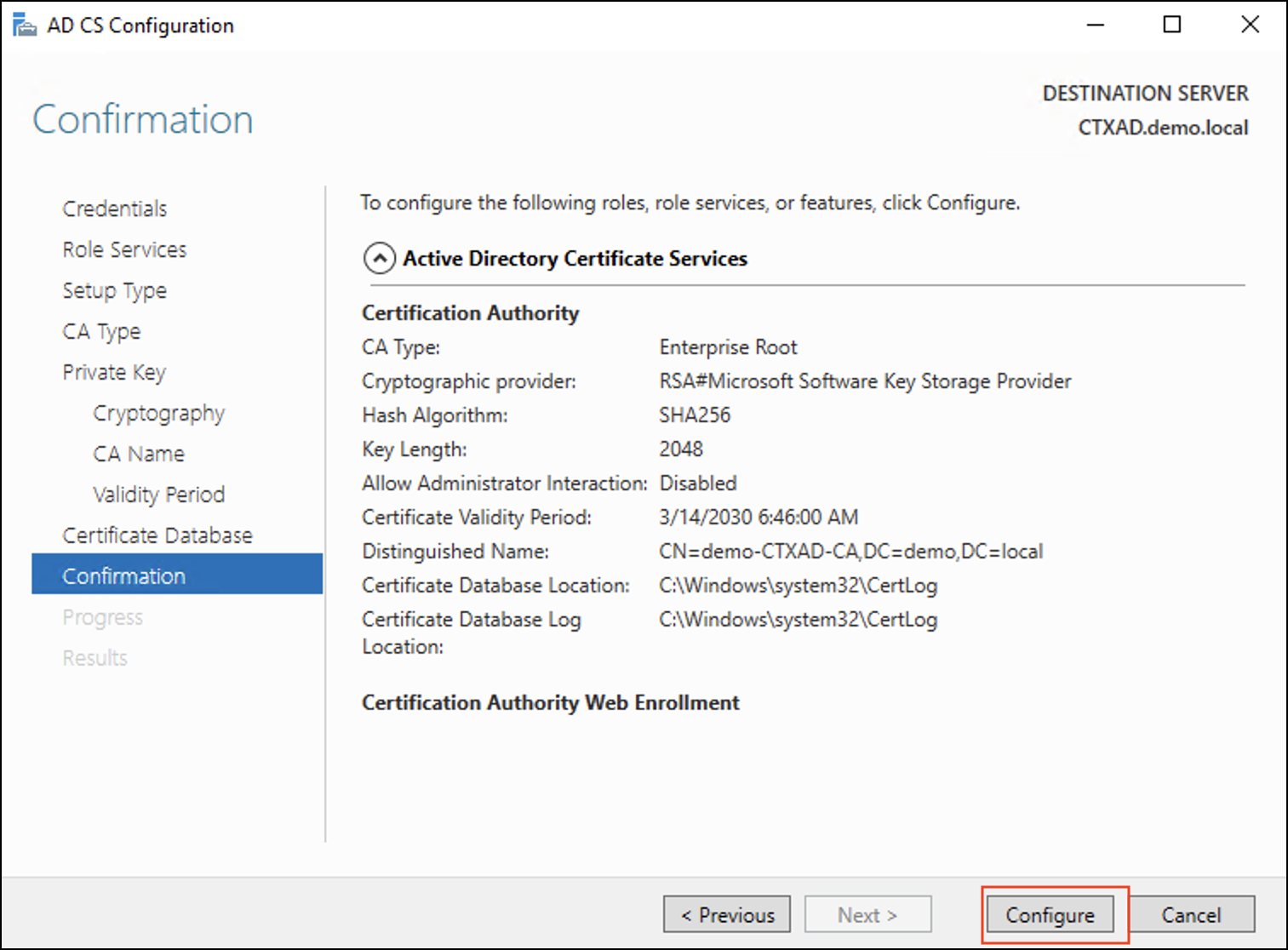Navigate to the CA Type step

[101, 331]
